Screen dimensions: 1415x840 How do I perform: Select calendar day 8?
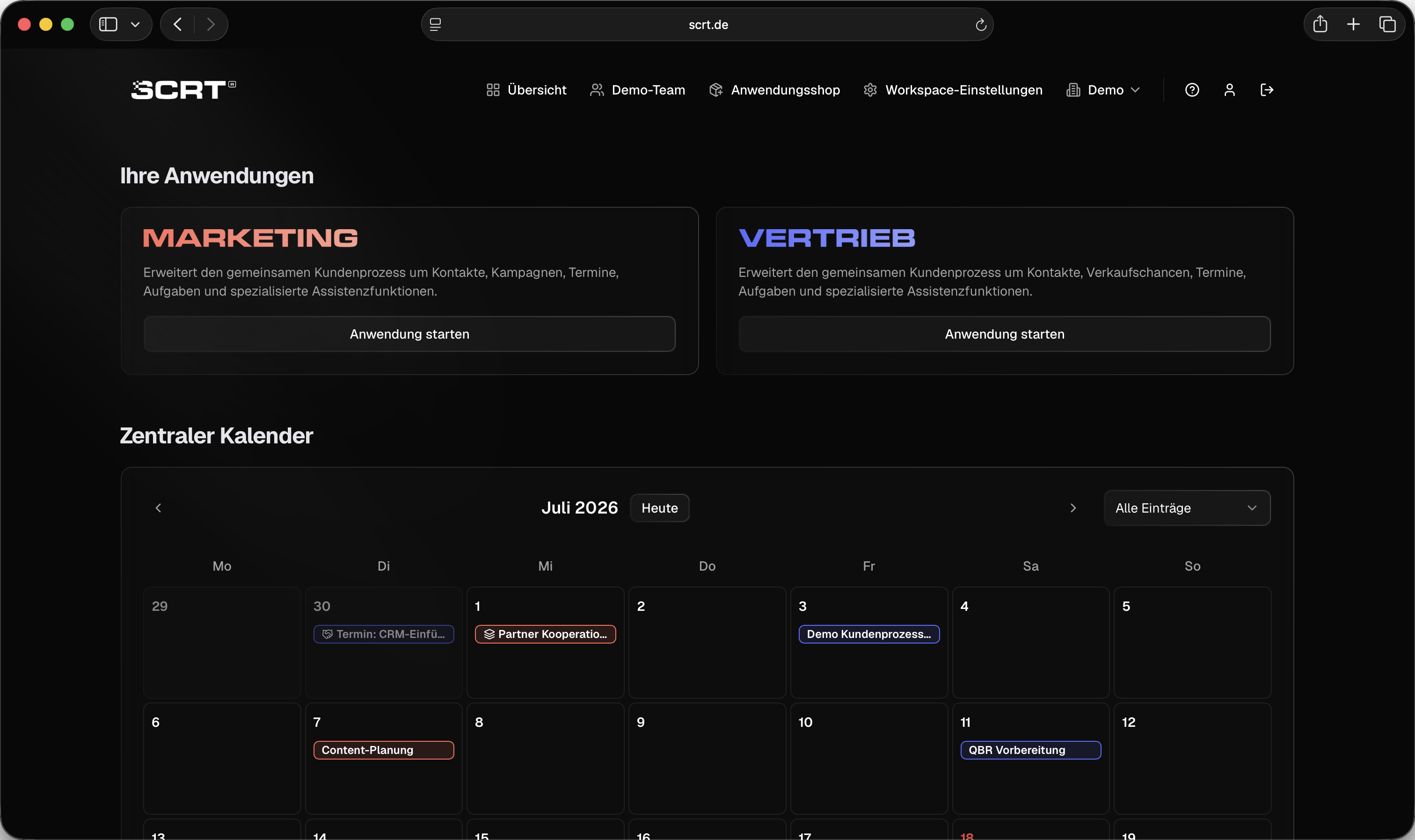tap(545, 759)
